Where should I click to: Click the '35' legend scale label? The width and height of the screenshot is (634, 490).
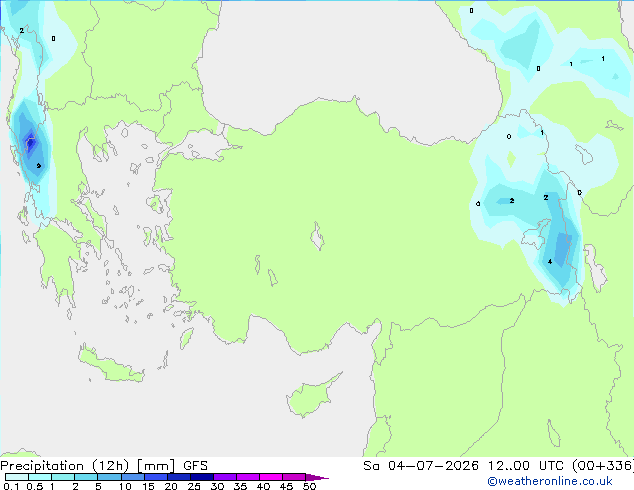(x=240, y=486)
